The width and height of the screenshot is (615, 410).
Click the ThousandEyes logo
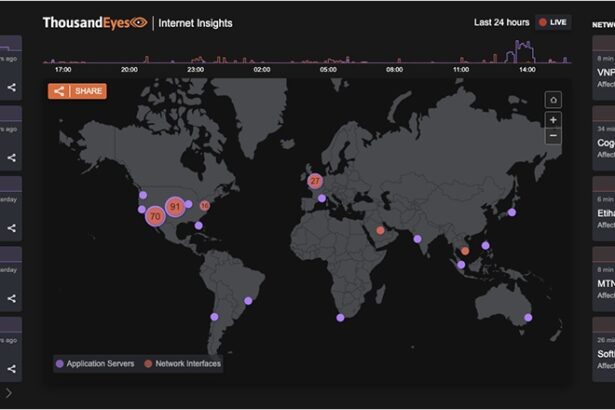94,22
